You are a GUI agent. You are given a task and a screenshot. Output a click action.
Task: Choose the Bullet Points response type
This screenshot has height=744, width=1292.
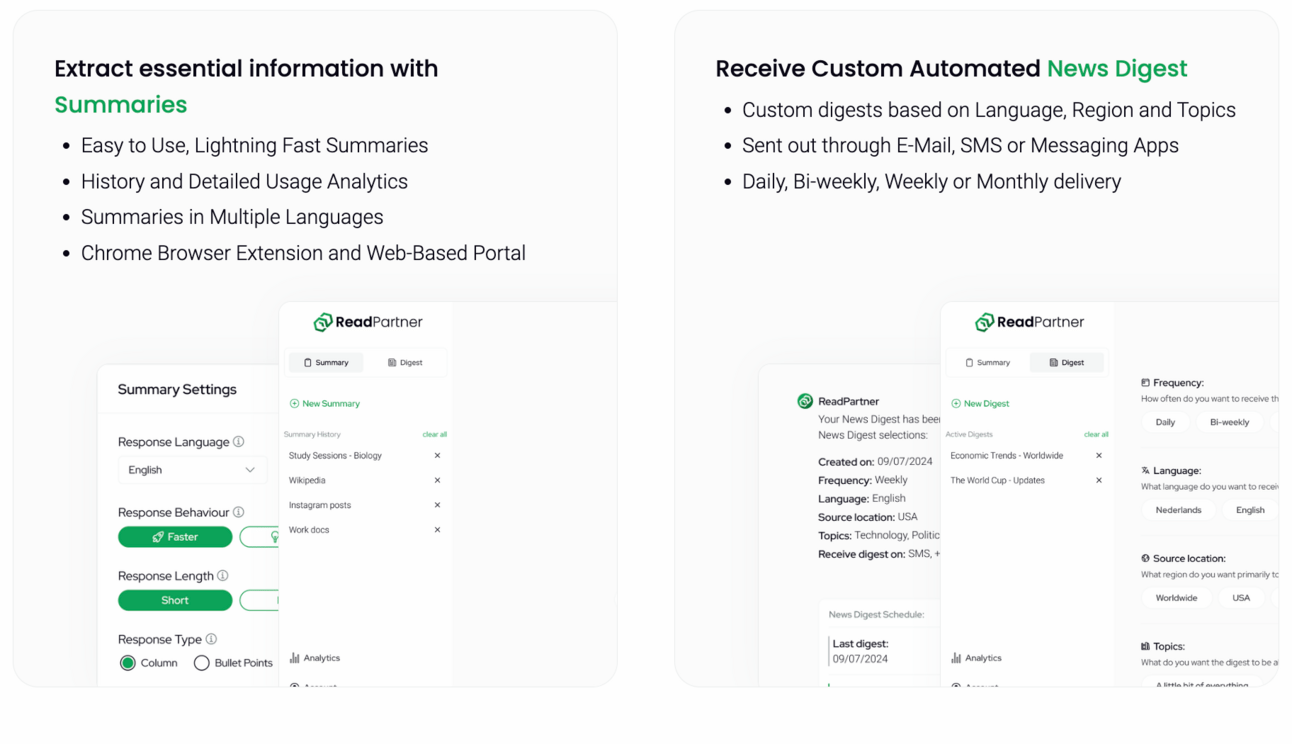tap(202, 663)
